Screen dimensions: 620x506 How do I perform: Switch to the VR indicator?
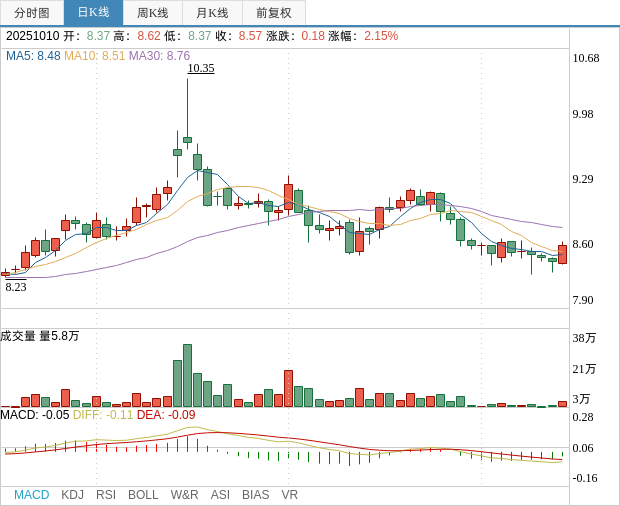[x=289, y=495]
